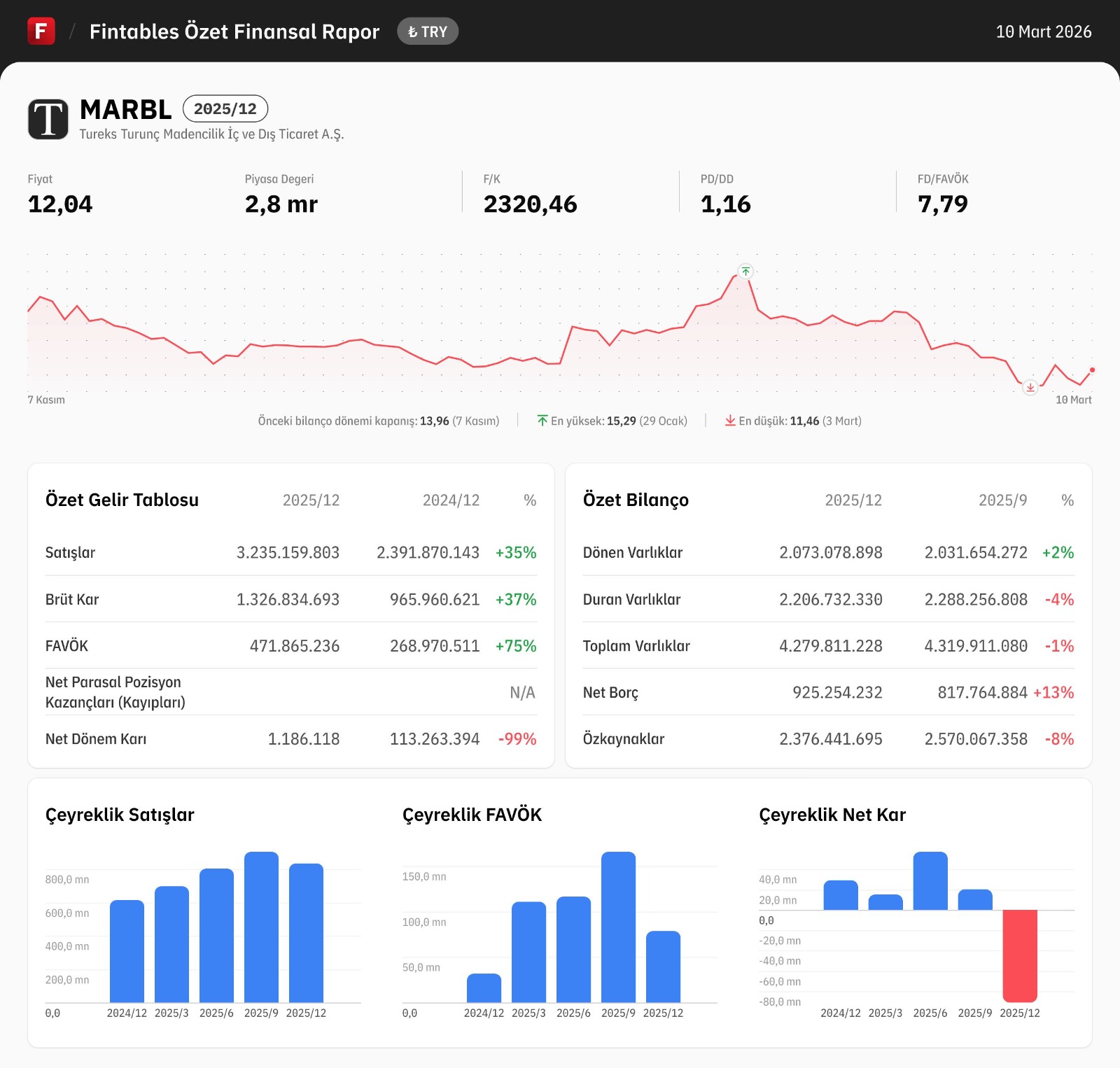Screen dimensions: 1120x1068
Task: Click the Satışlar value 3.235.159.803
Action: [288, 552]
